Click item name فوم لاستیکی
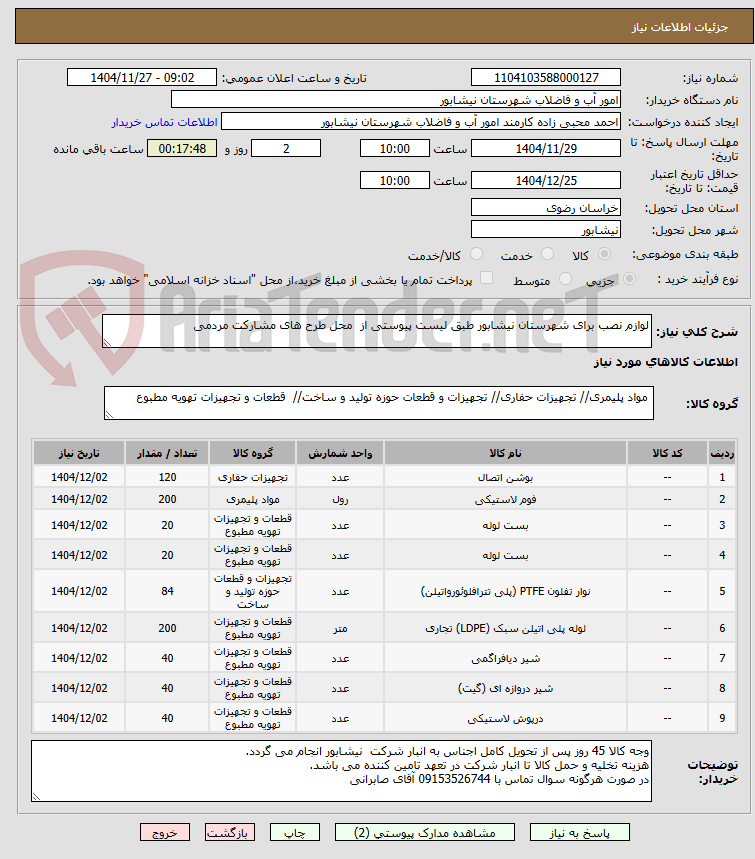The height and width of the screenshot is (859, 755). click(505, 499)
